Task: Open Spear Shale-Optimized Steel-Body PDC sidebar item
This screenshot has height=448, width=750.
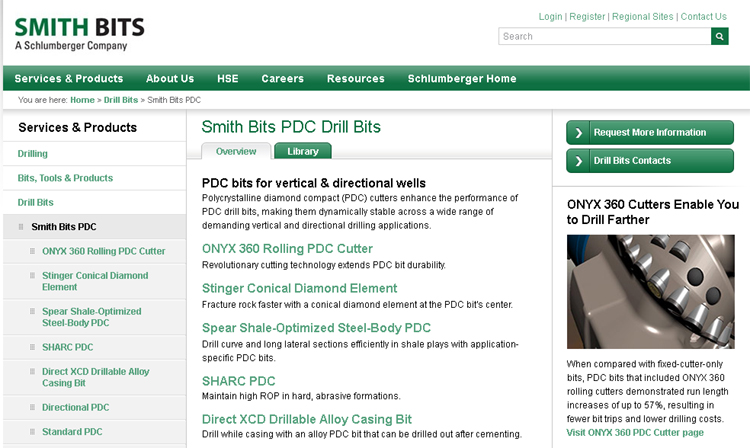Action: click(91, 317)
